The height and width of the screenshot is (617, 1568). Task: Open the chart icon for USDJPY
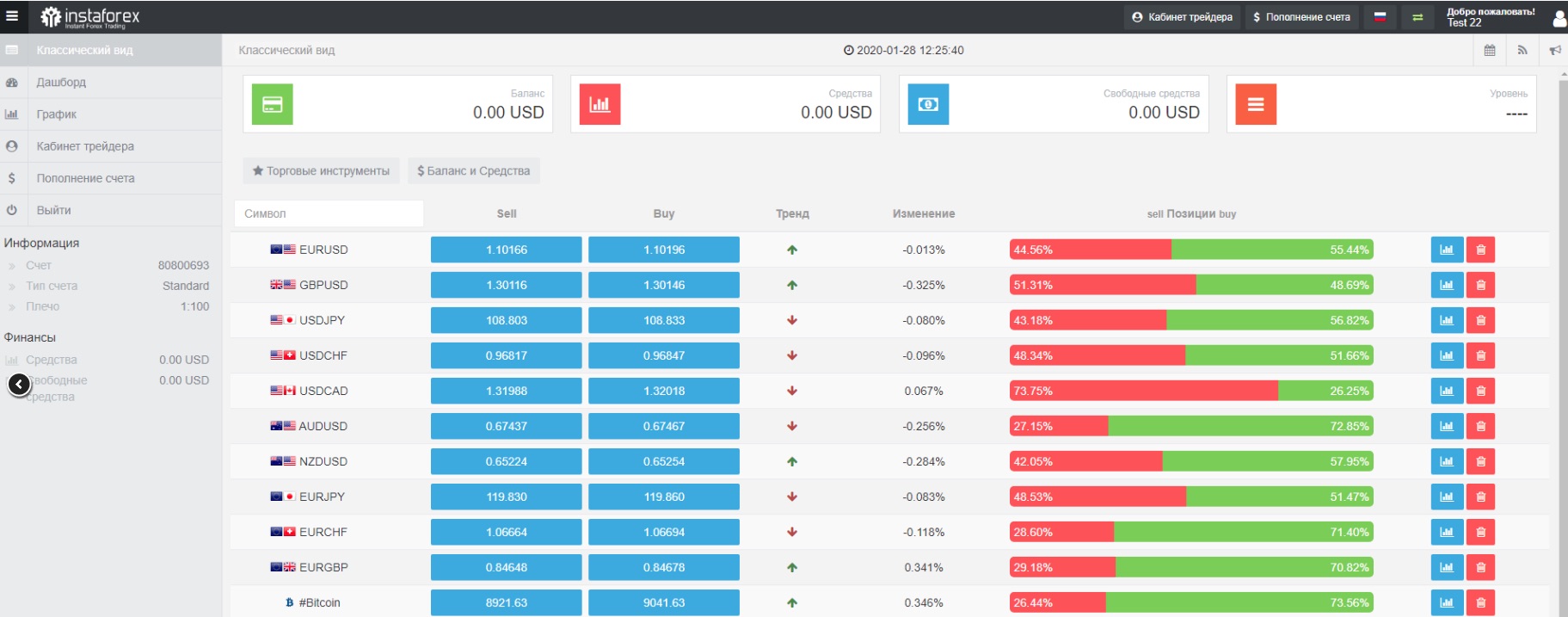(x=1447, y=320)
